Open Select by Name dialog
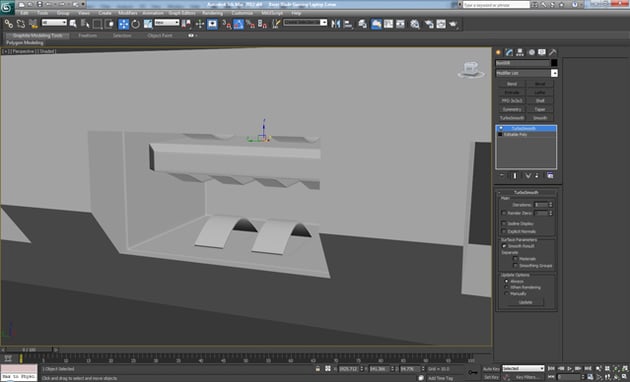This screenshot has width=630, height=382. click(85, 24)
